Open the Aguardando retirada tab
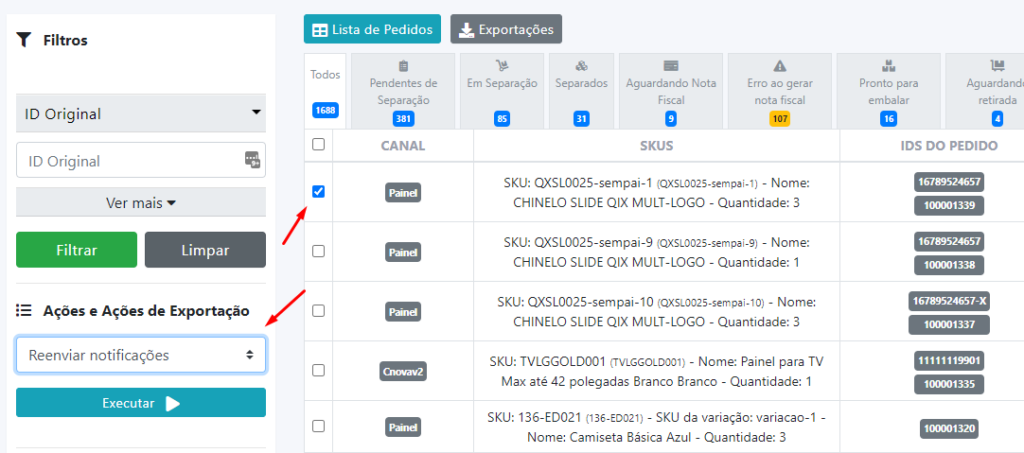This screenshot has width=1024, height=453. (x=985, y=91)
